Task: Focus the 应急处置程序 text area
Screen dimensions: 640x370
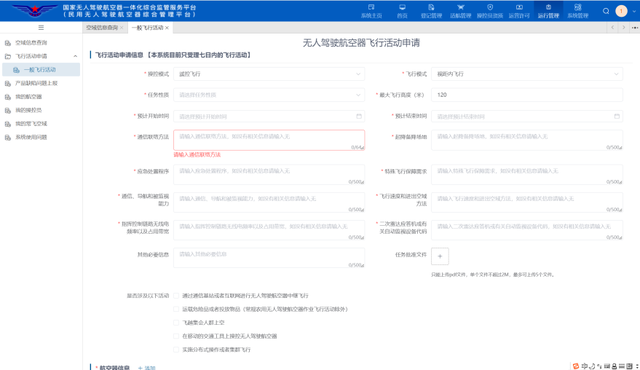Action: pos(269,175)
